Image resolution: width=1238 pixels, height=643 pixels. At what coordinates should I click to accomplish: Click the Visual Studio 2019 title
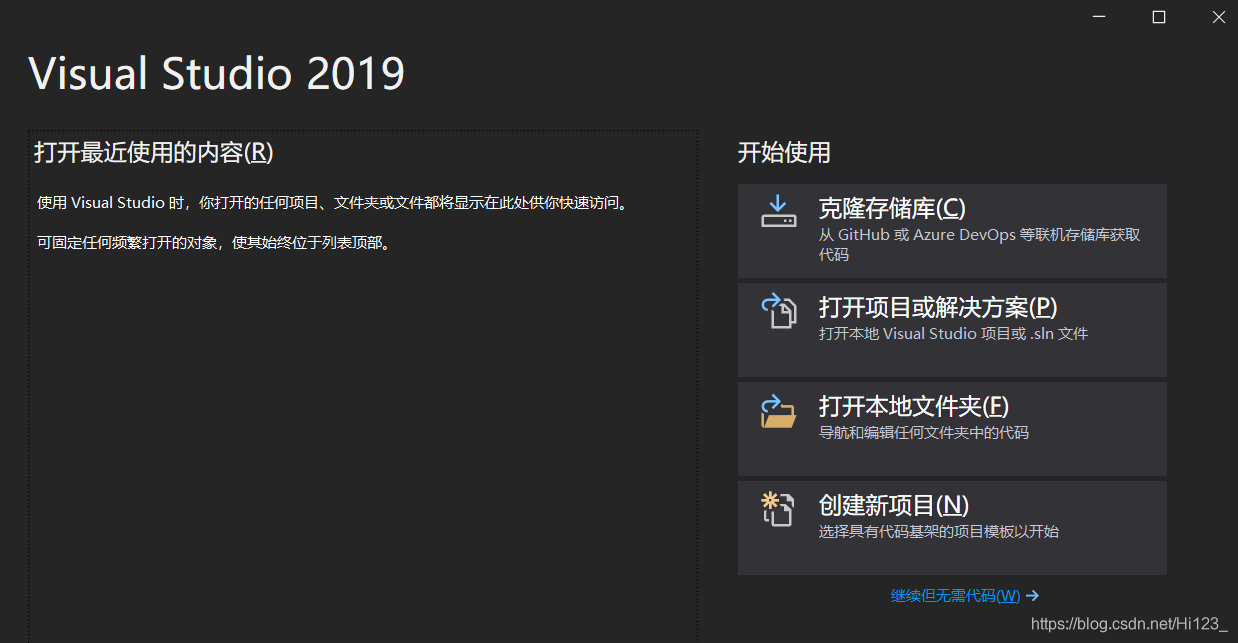coord(217,74)
